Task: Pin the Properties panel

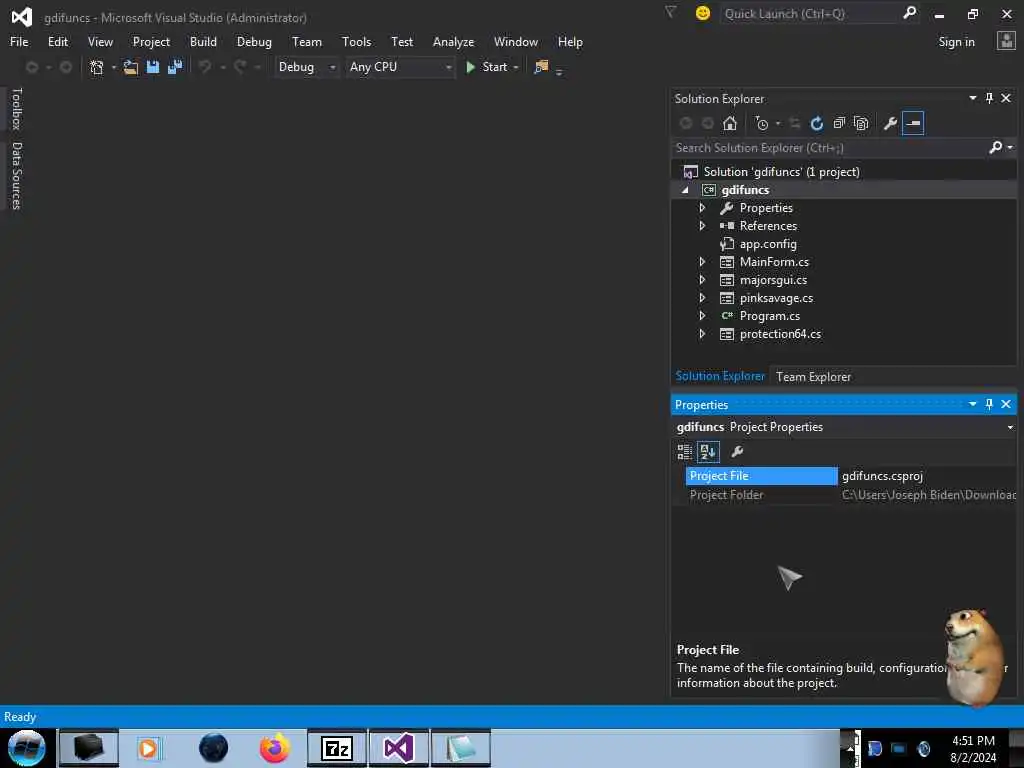Action: (989, 404)
